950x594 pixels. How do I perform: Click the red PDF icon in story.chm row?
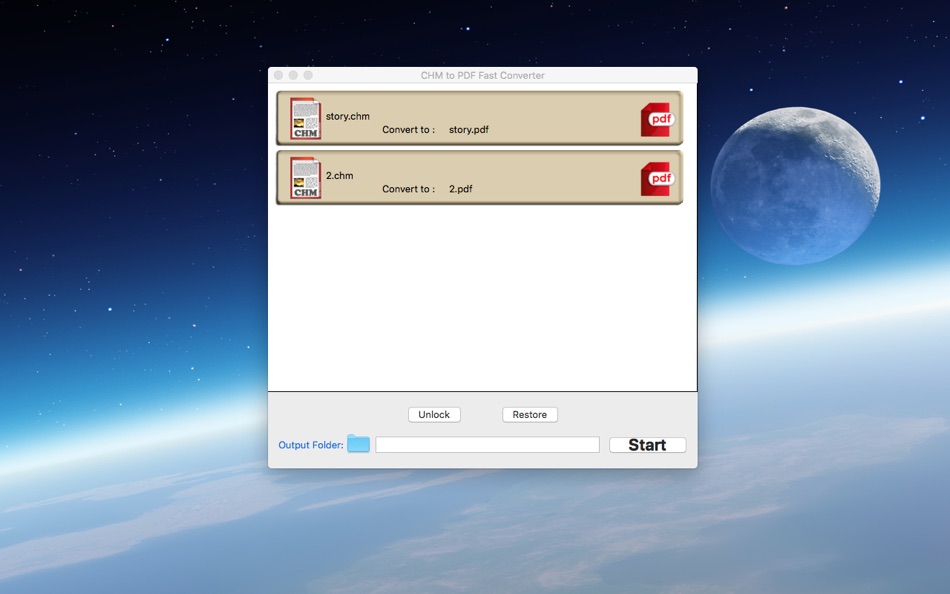[658, 119]
